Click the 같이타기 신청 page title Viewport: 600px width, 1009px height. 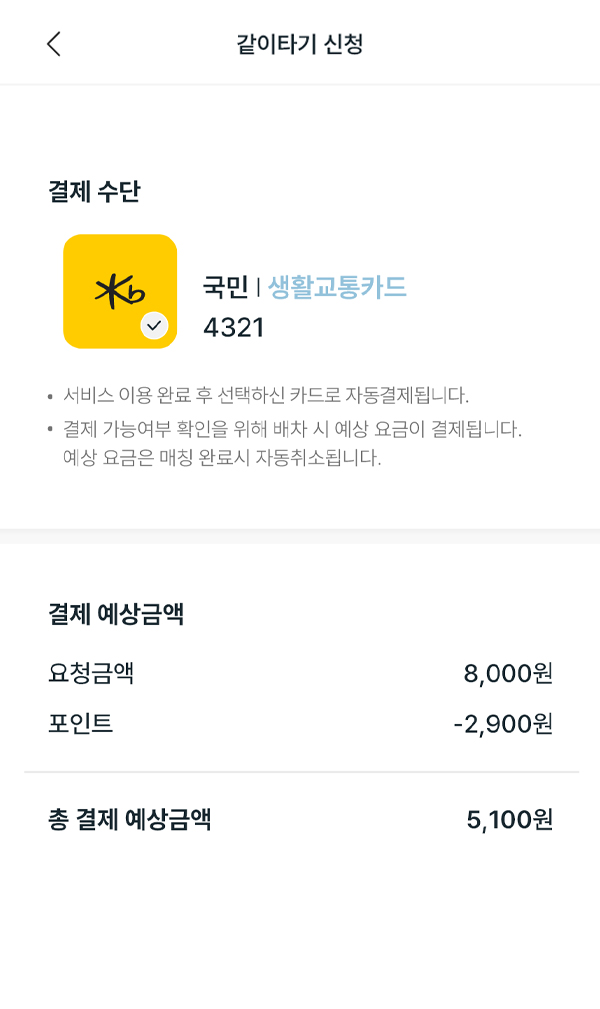[300, 44]
